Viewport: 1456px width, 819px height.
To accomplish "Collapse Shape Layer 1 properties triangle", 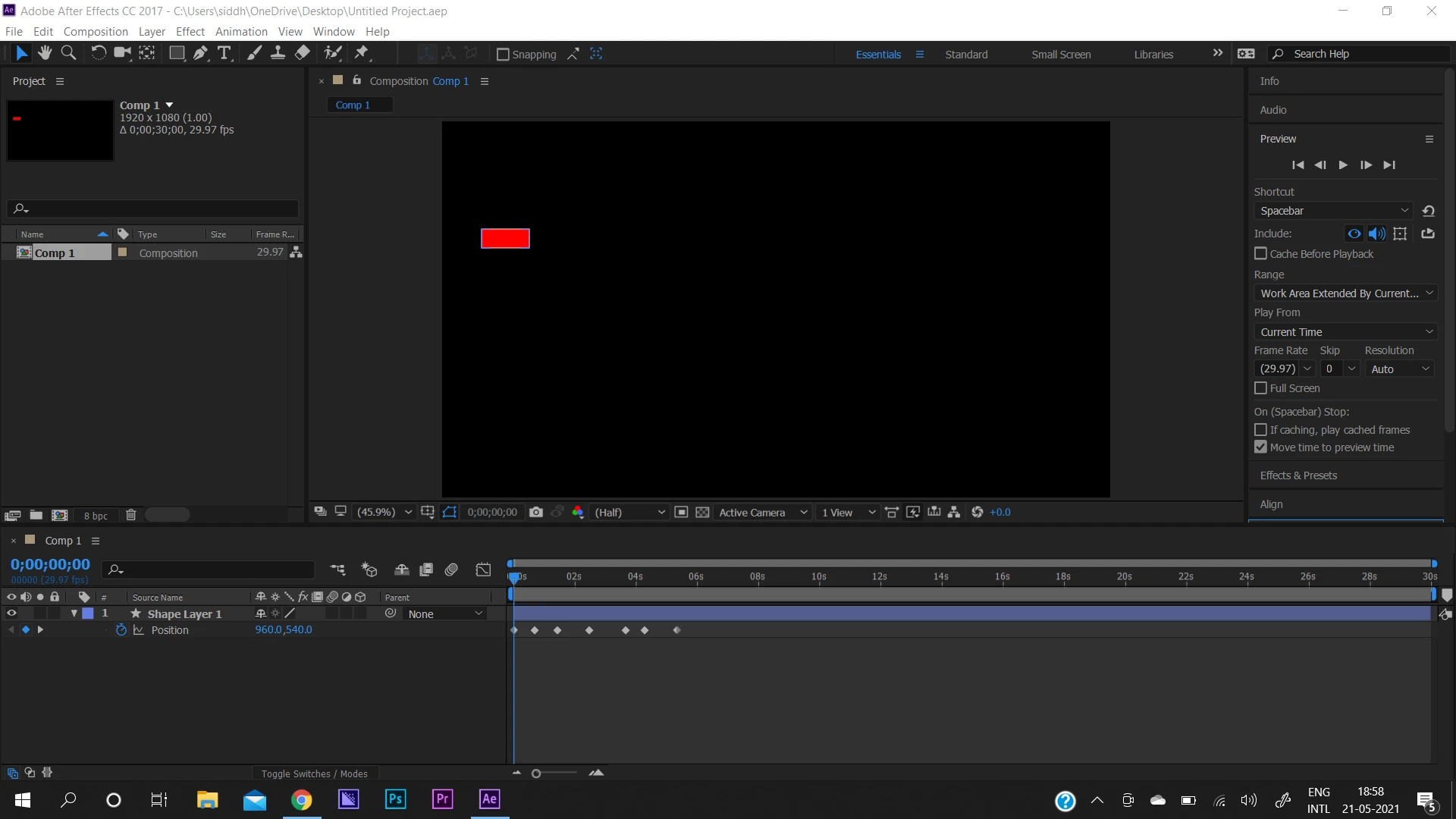I will point(74,613).
